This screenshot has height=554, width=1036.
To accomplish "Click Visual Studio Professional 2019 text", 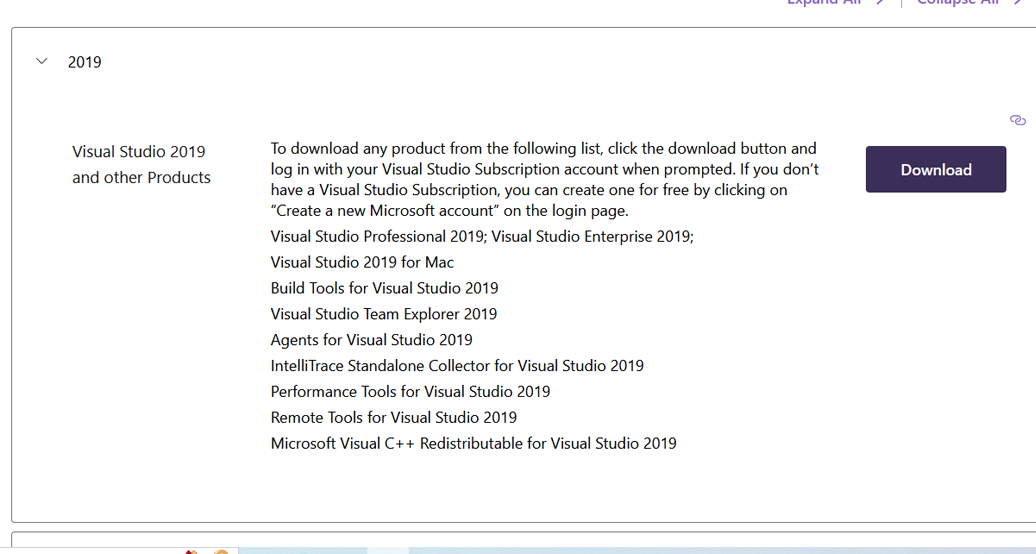I will point(377,236).
